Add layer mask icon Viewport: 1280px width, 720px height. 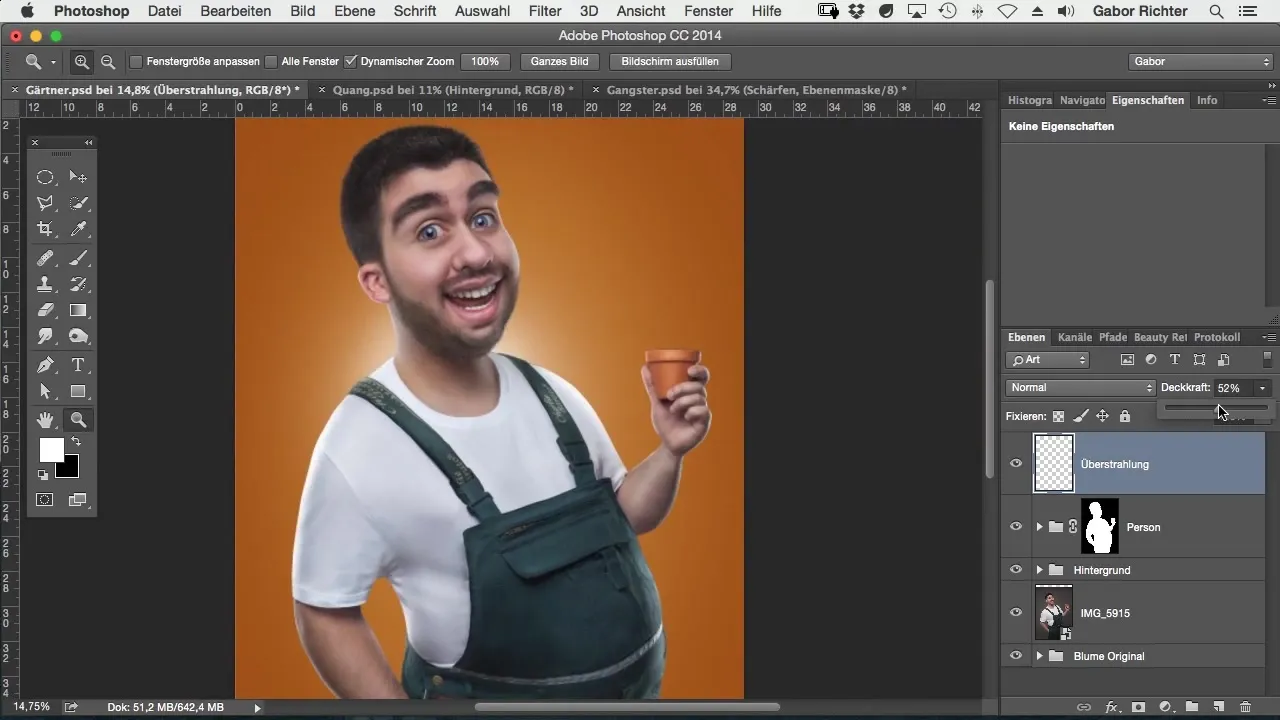(x=1138, y=707)
